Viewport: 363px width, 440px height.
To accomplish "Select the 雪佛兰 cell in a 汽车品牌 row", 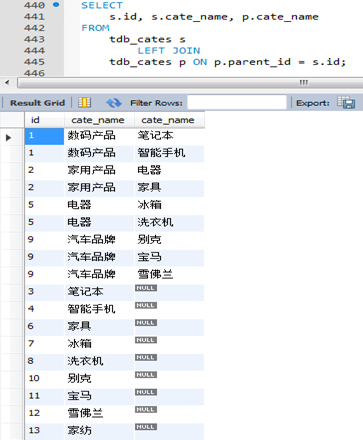I will click(169, 275).
